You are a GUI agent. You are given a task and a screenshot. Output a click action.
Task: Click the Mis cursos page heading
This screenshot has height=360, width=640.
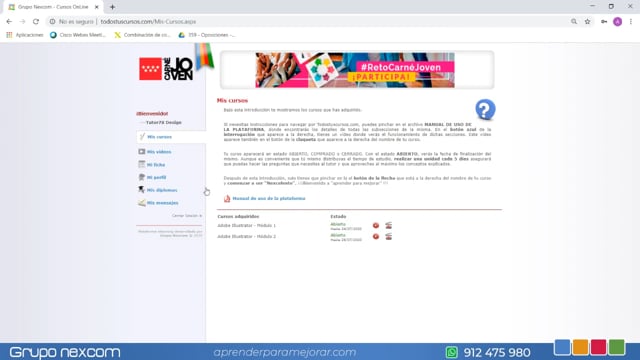[232, 100]
